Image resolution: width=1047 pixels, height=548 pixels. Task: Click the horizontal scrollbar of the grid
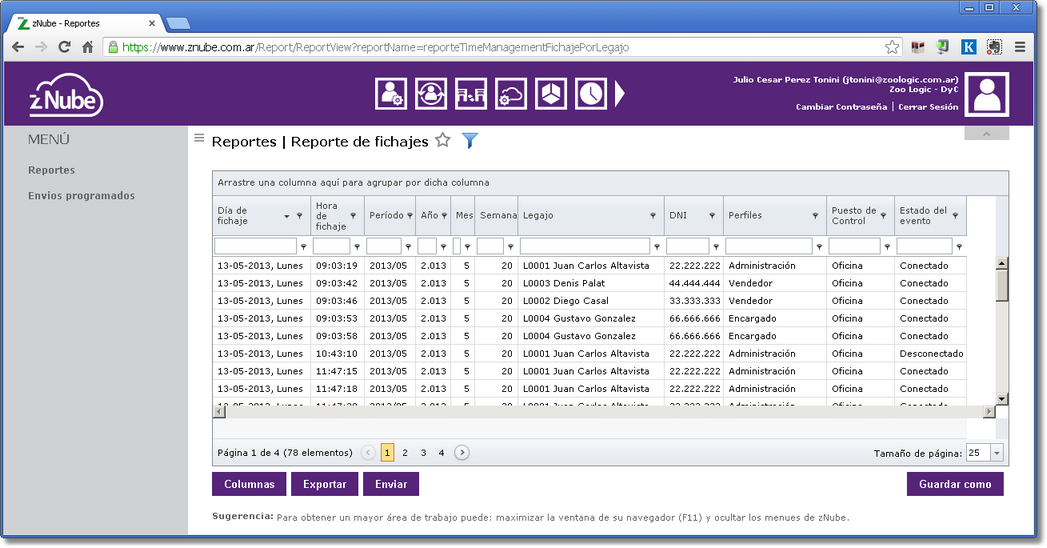click(600, 412)
